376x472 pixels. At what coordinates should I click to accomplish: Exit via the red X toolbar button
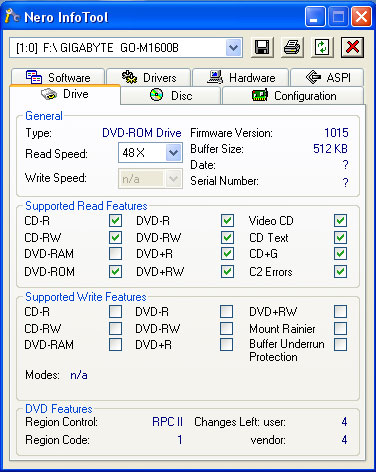tap(352, 47)
